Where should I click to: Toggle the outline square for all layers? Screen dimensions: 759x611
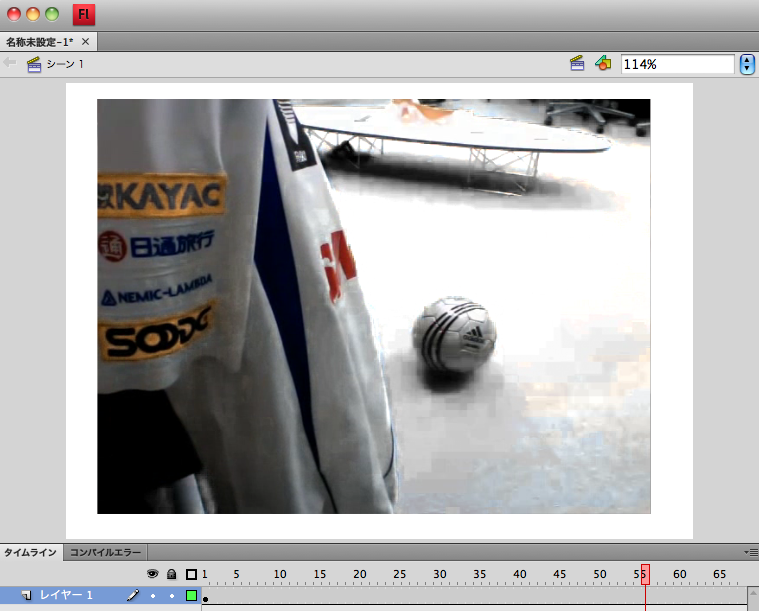[191, 574]
